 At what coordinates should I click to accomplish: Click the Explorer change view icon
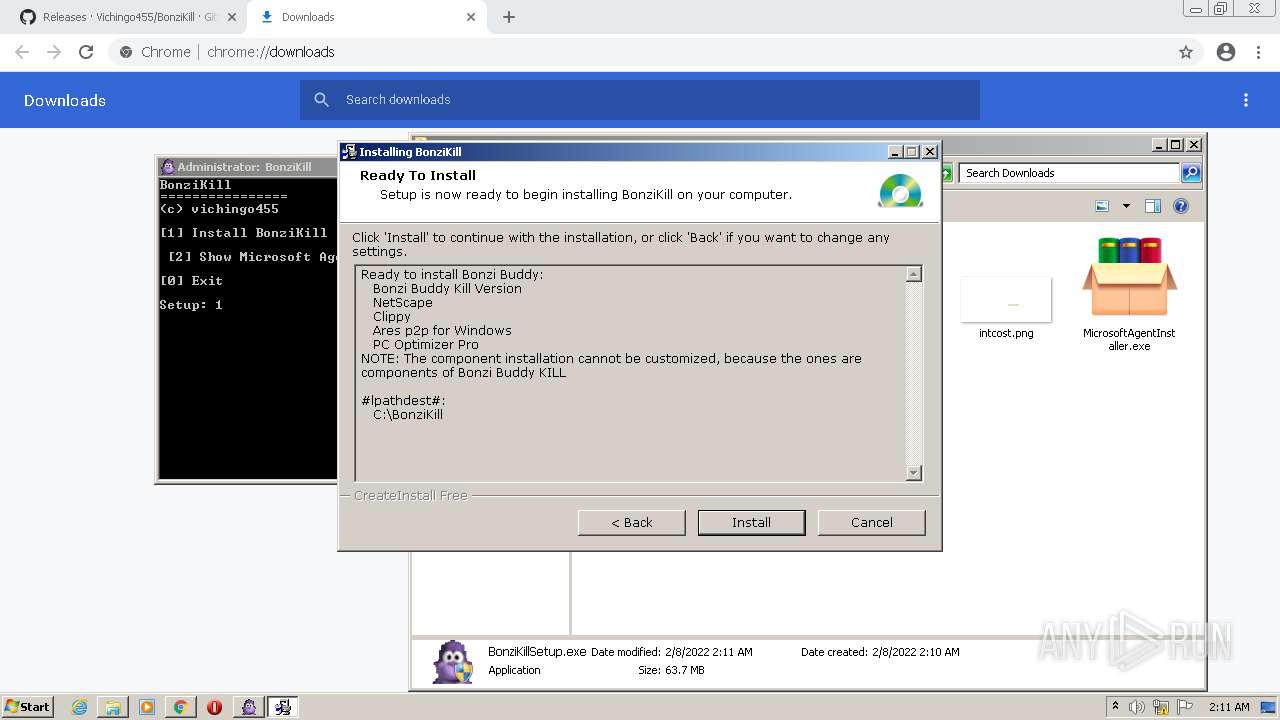click(x=1102, y=206)
